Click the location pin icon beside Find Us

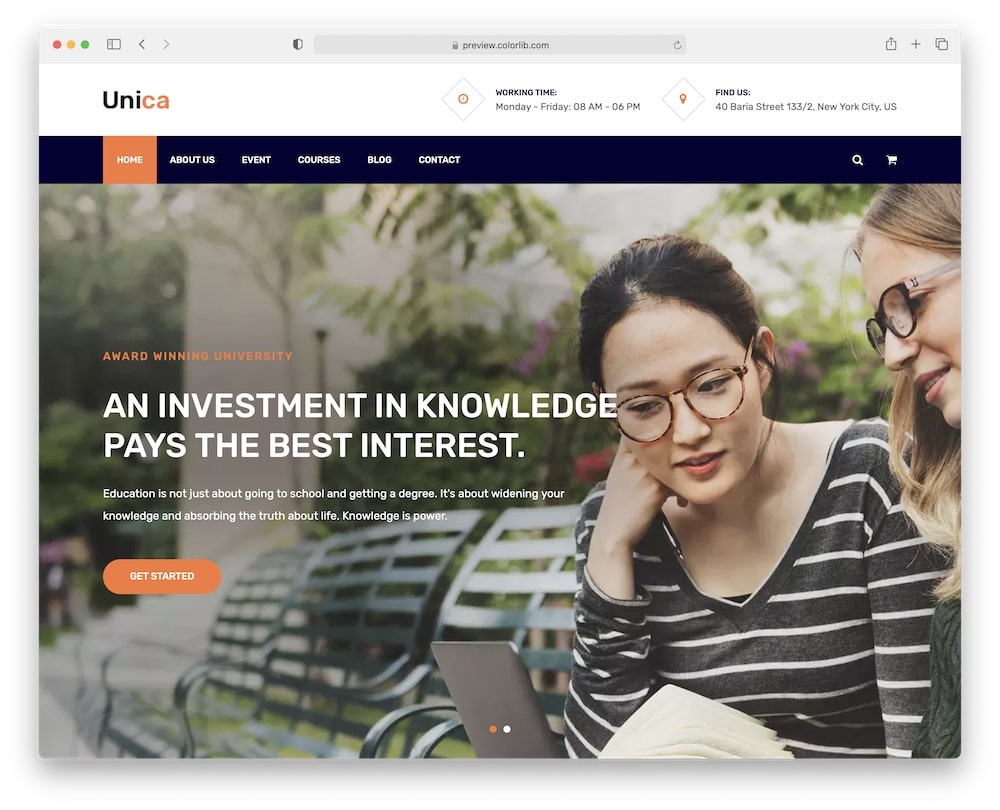pyautogui.click(x=683, y=99)
